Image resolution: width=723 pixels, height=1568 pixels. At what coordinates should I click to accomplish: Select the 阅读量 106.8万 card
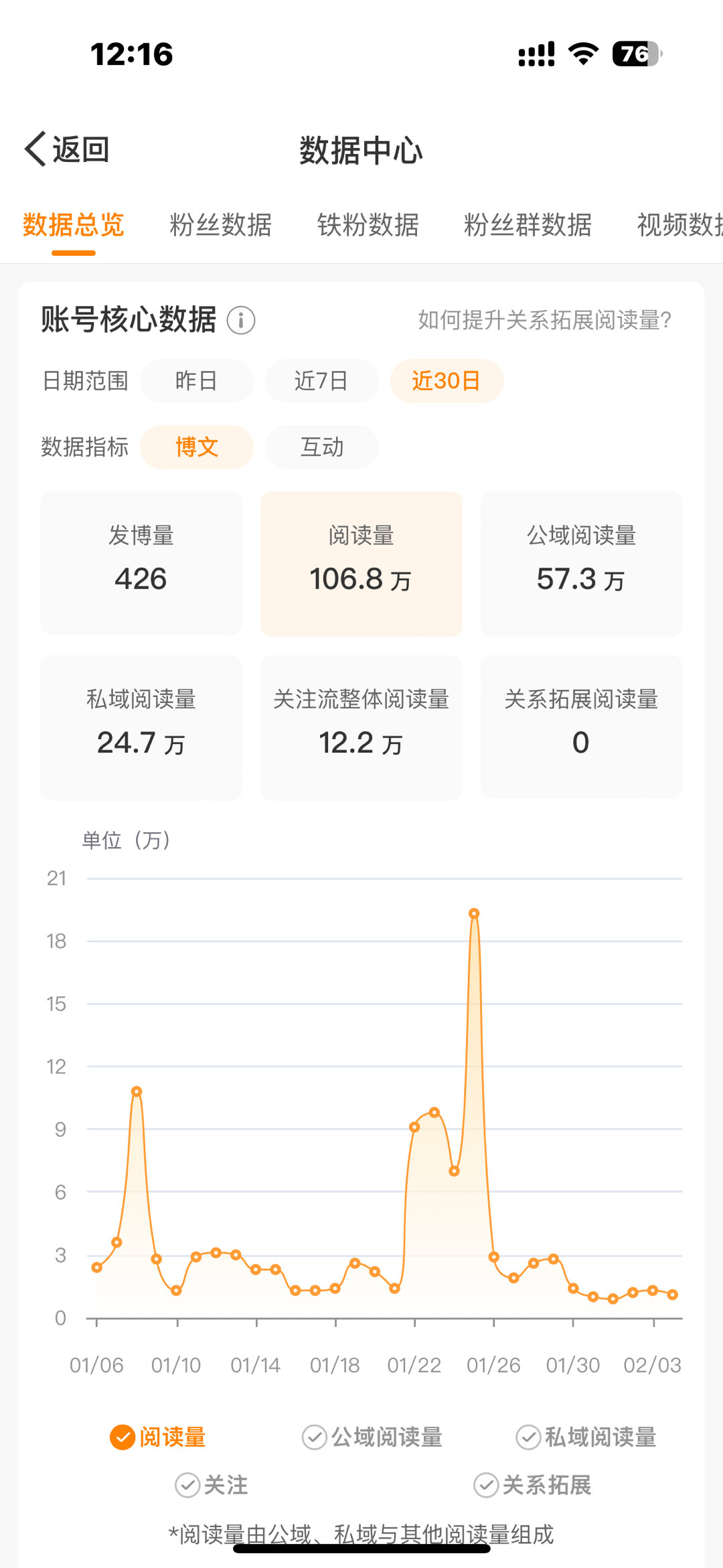361,563
